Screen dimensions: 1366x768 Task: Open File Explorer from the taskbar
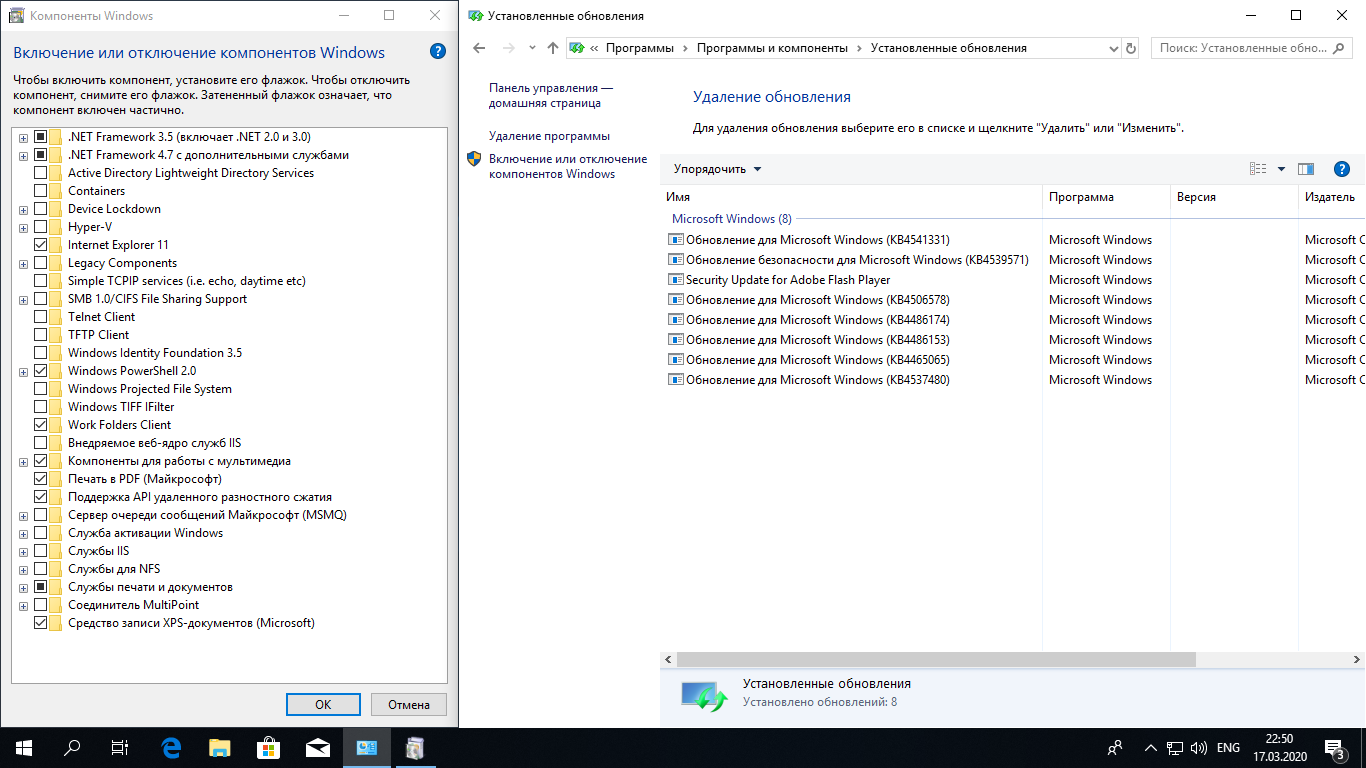click(219, 747)
